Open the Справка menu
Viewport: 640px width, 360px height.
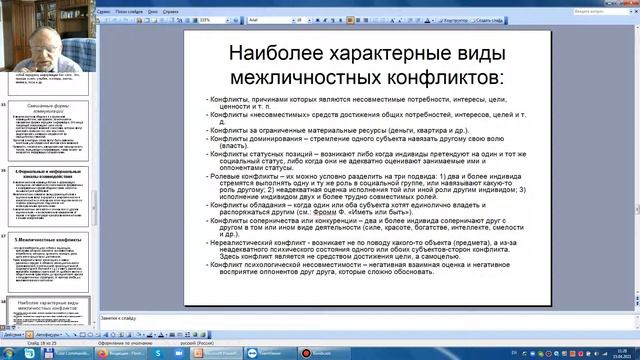click(x=171, y=12)
